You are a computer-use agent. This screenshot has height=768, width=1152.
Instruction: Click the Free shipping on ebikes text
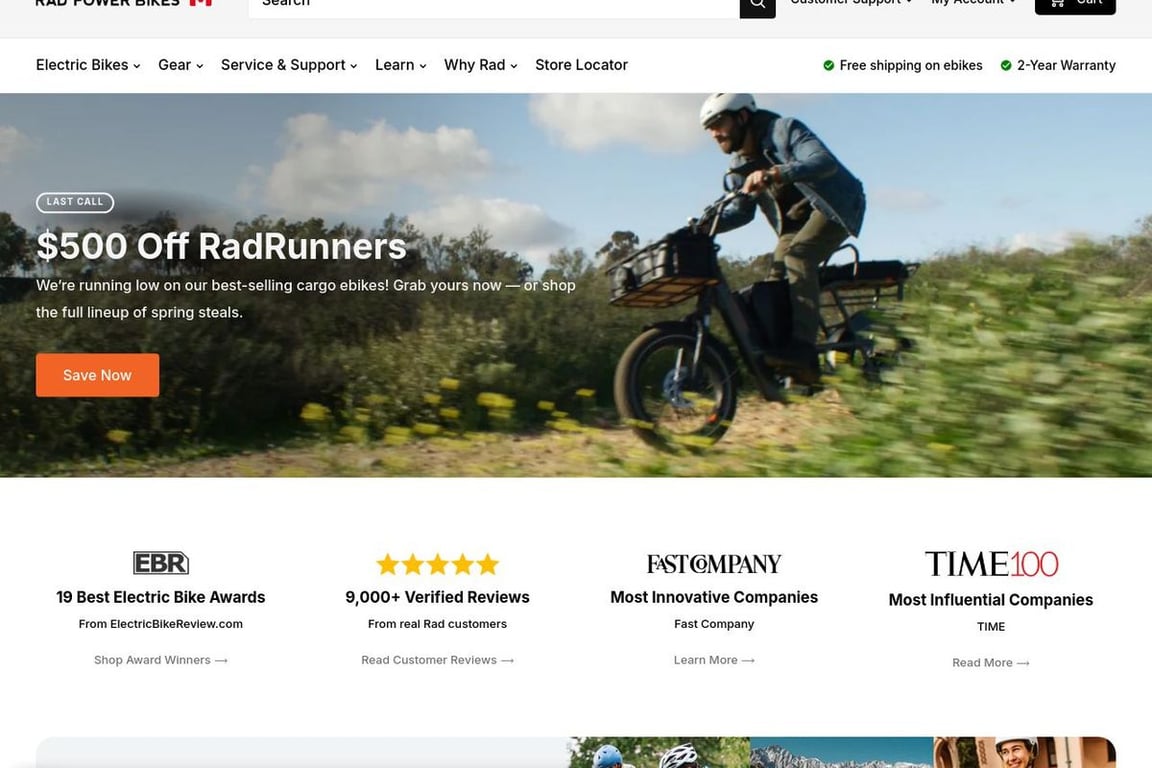[910, 65]
